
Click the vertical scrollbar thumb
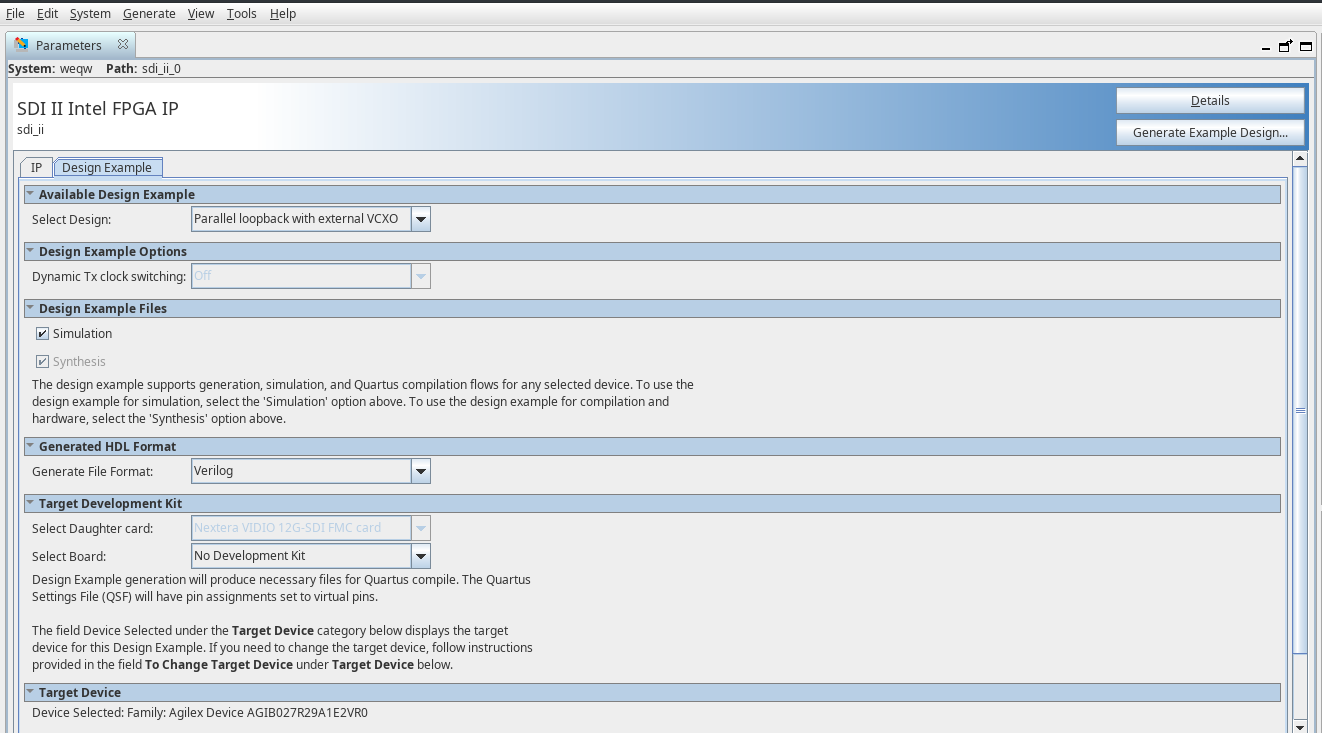(1300, 410)
